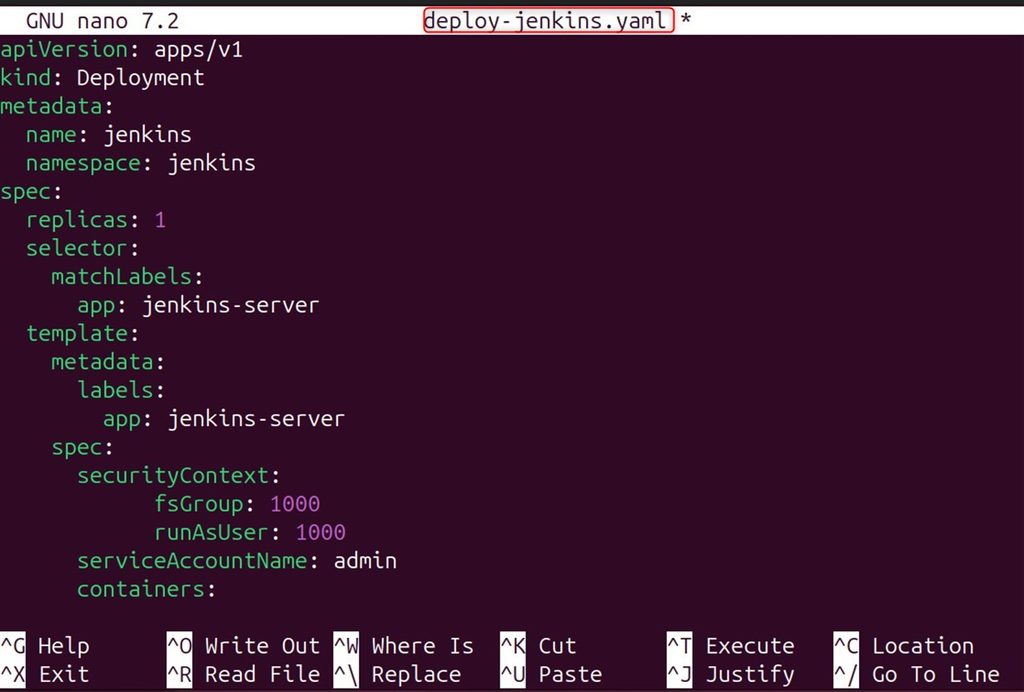Click the template: key
This screenshot has height=692, width=1024.
pyautogui.click(x=82, y=334)
